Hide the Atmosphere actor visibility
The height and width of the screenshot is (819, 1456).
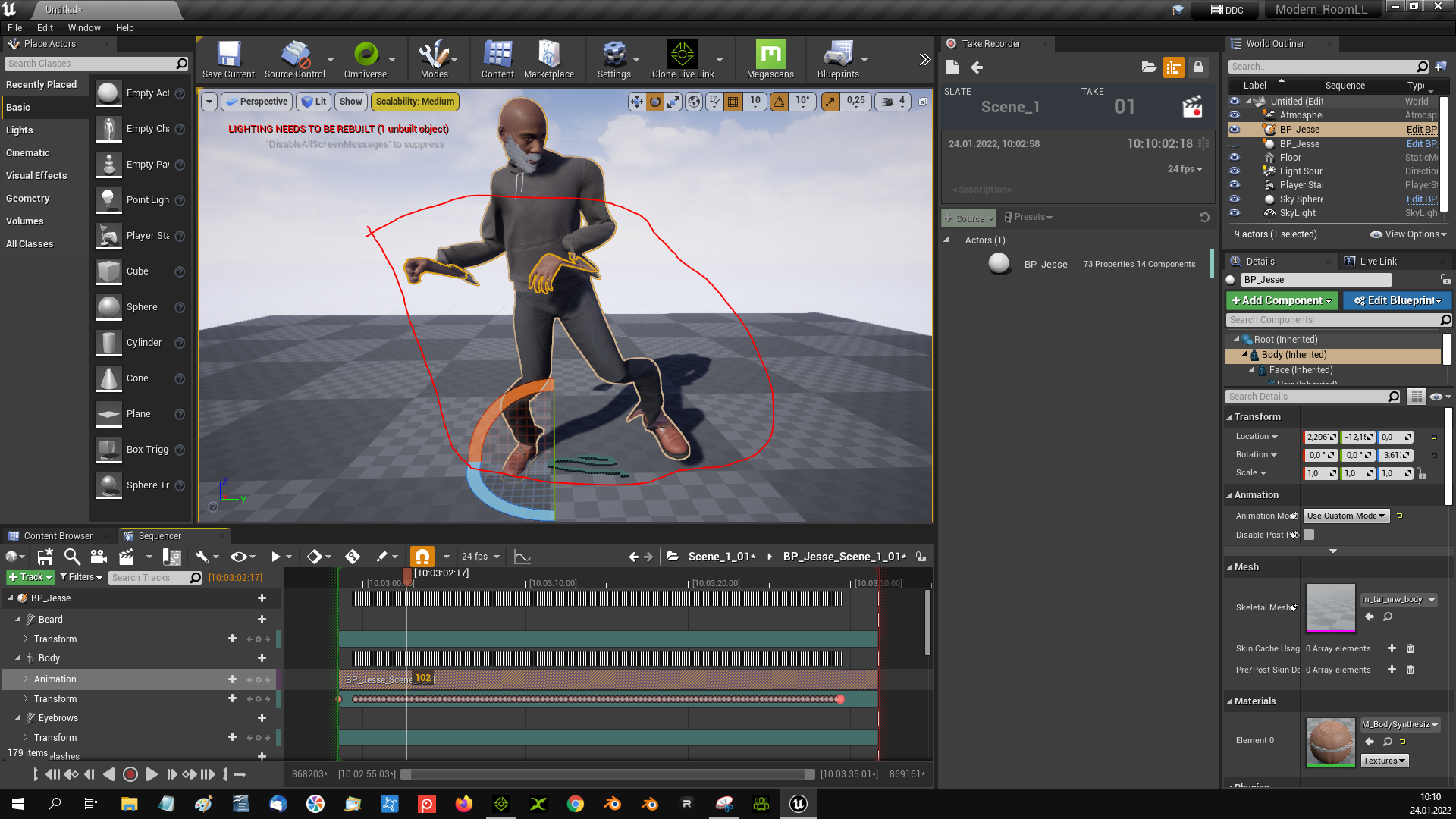[x=1235, y=115]
